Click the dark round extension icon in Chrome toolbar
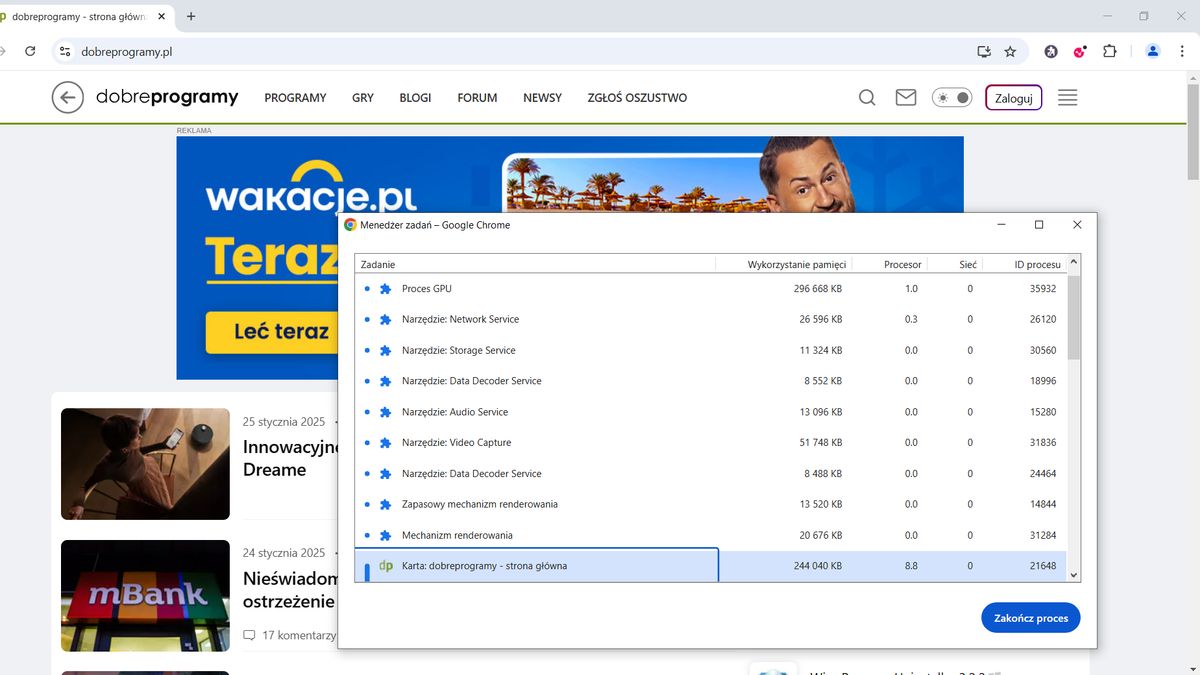 [1051, 51]
